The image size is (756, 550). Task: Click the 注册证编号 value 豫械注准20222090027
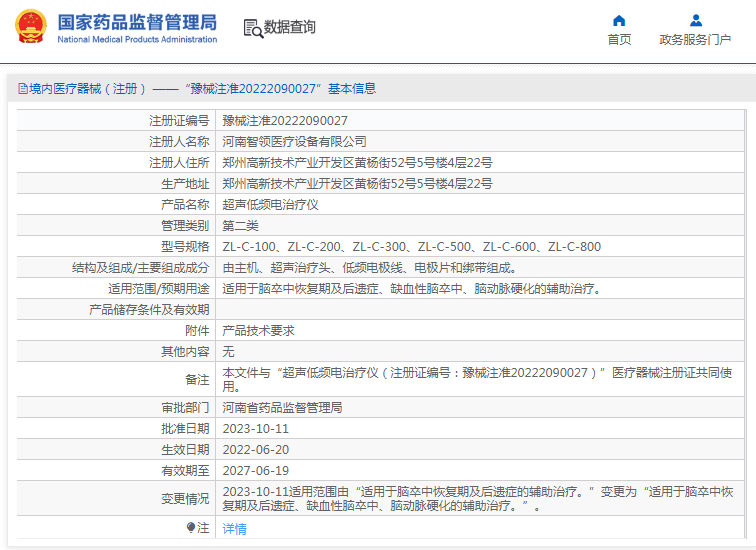[x=285, y=121]
